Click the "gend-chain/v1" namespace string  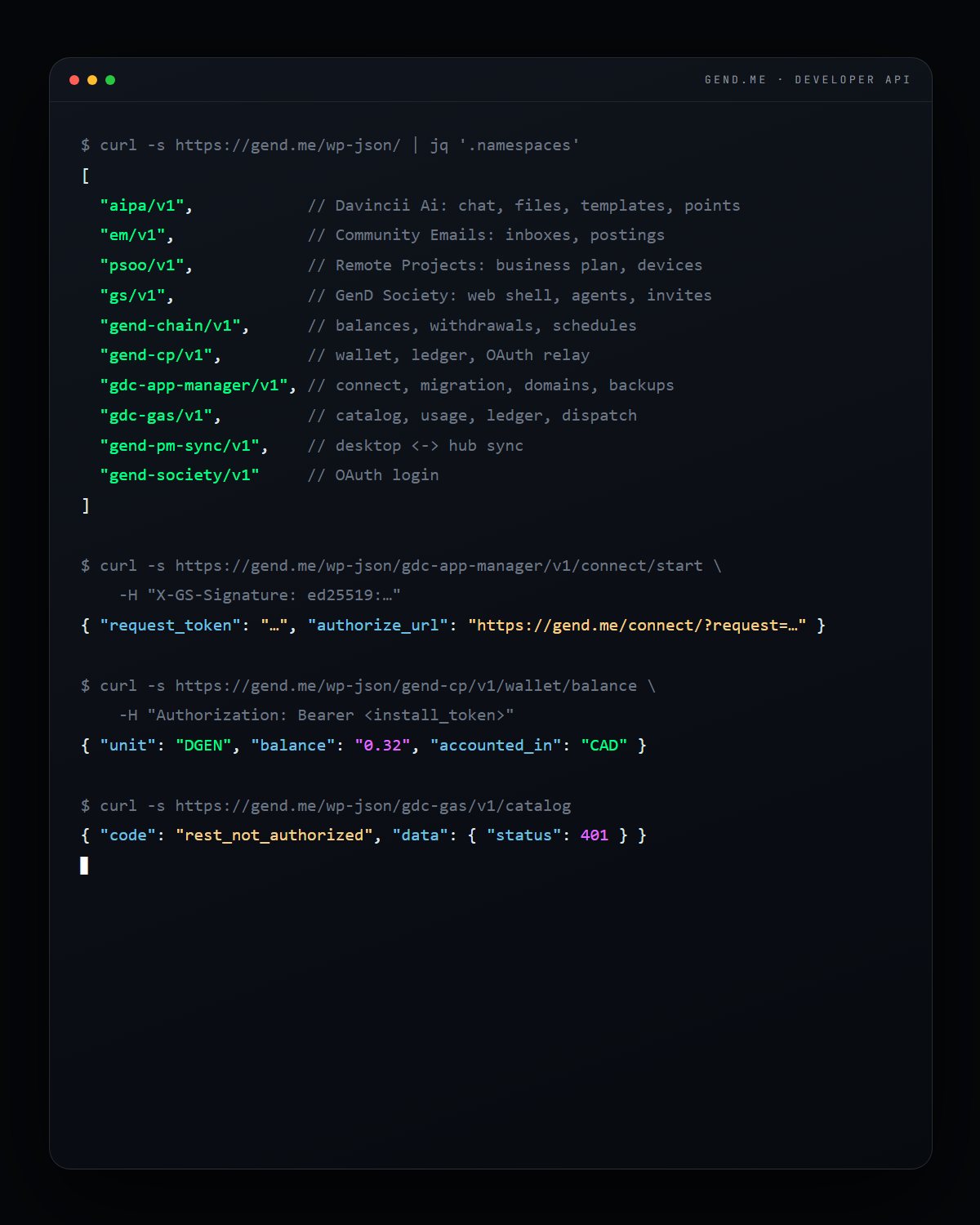[170, 326]
